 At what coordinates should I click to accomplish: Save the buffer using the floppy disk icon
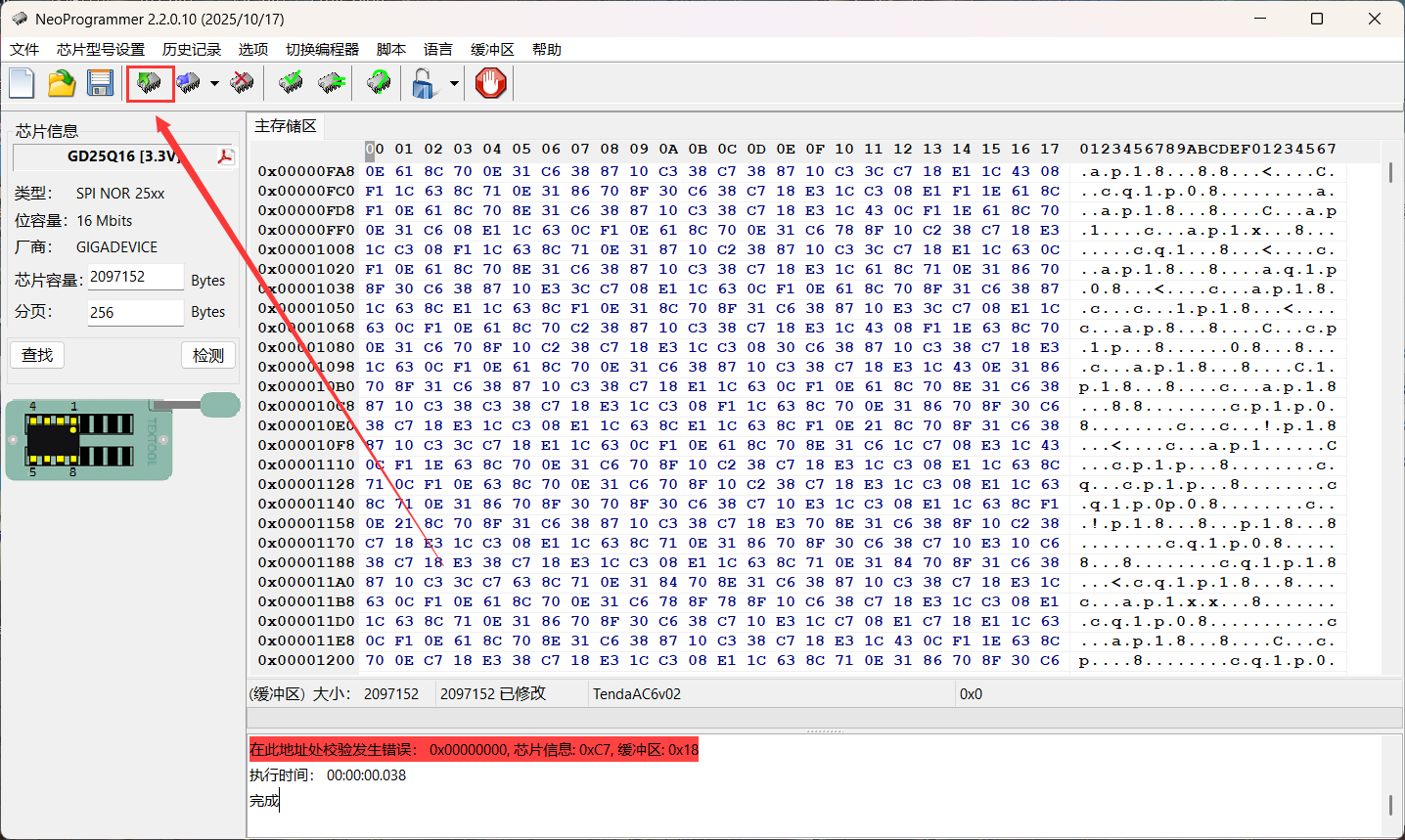[100, 84]
